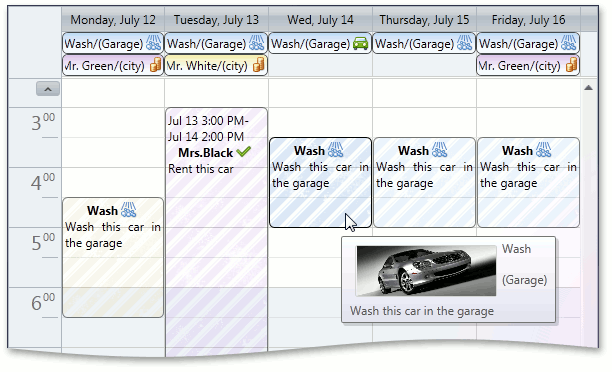Click the silver car thumbnail in the tooltip
612x372 pixels.
(x=426, y=270)
